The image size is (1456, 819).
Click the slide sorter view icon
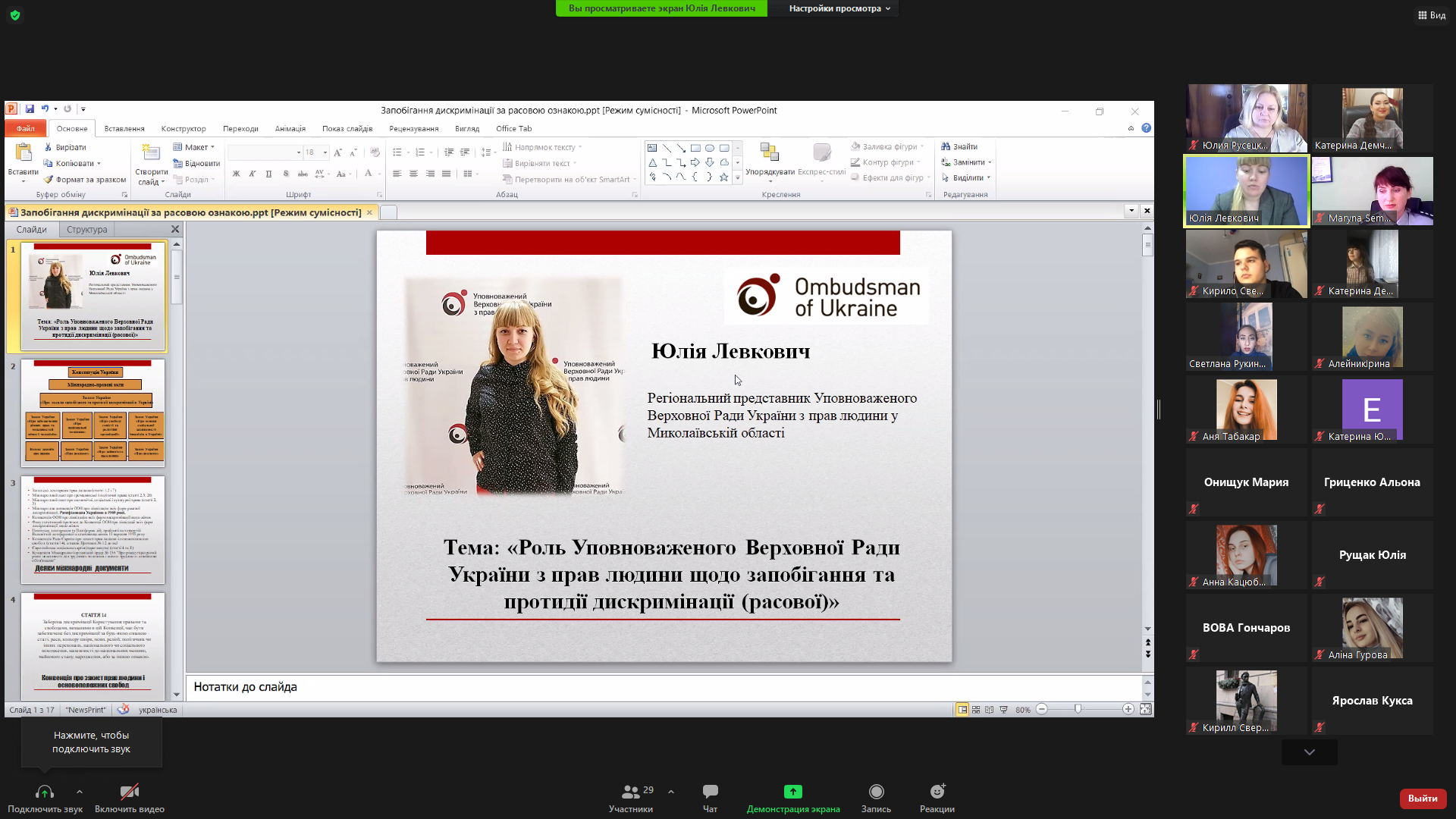(x=976, y=710)
